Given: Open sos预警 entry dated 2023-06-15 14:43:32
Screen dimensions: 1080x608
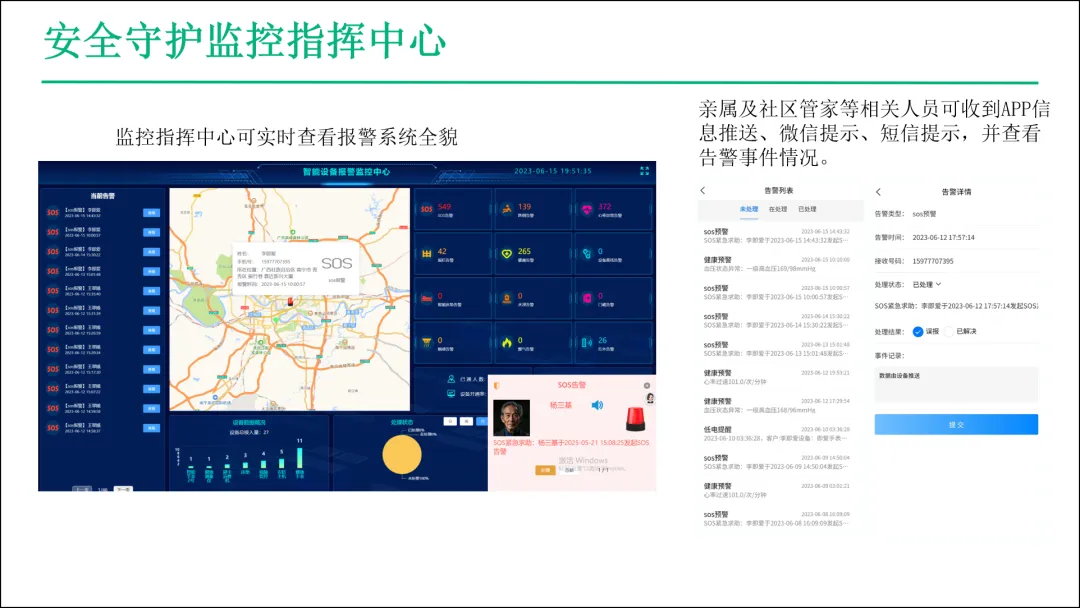Looking at the screenshot, I should click(x=777, y=236).
